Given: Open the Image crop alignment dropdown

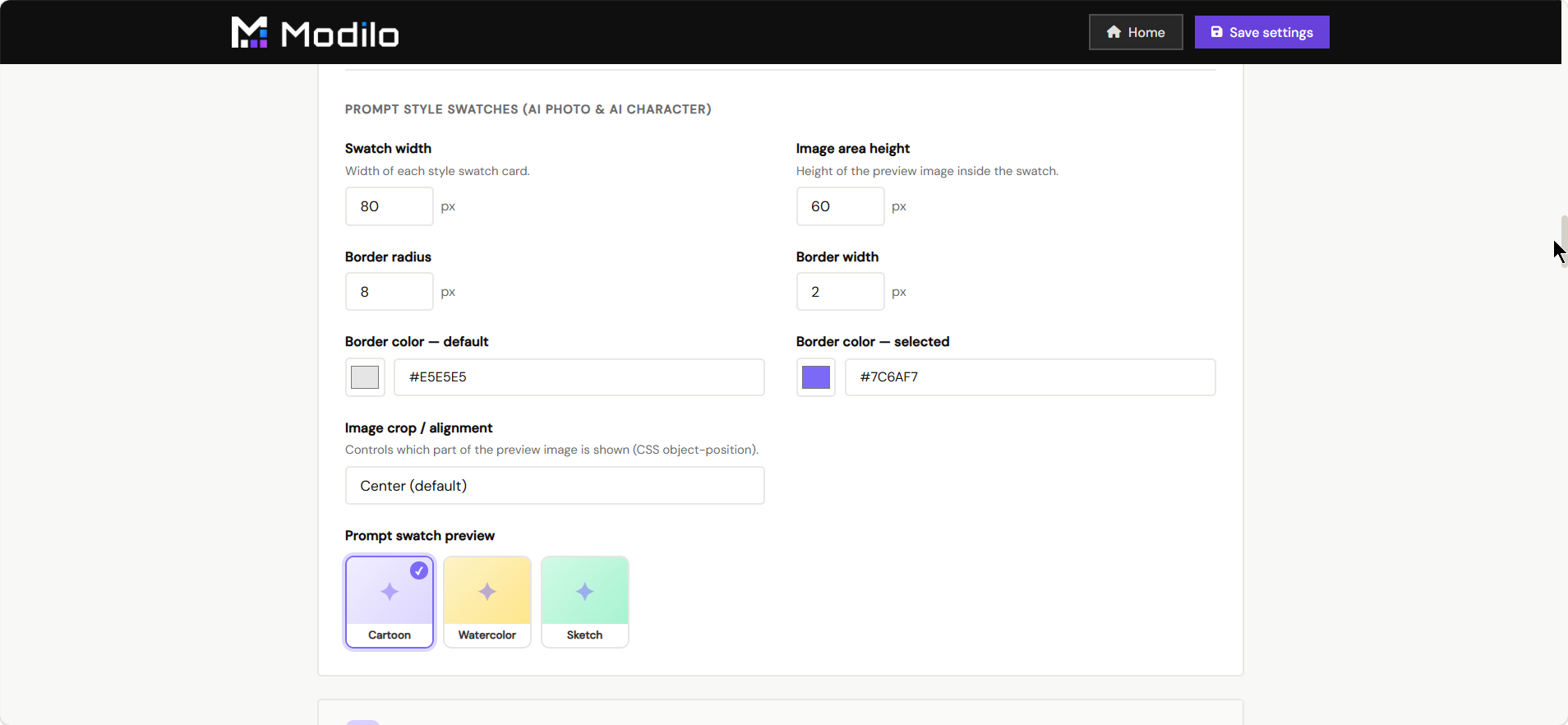Looking at the screenshot, I should [x=555, y=486].
